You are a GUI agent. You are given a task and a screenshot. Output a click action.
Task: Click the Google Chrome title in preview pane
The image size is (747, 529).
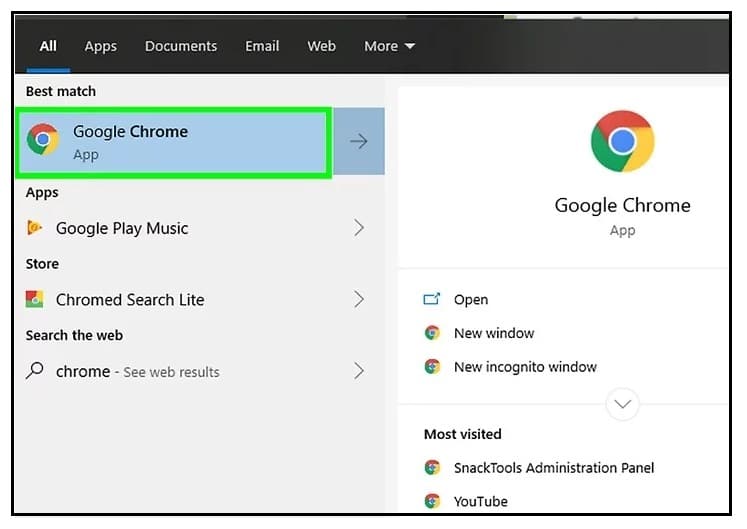pyautogui.click(x=623, y=206)
